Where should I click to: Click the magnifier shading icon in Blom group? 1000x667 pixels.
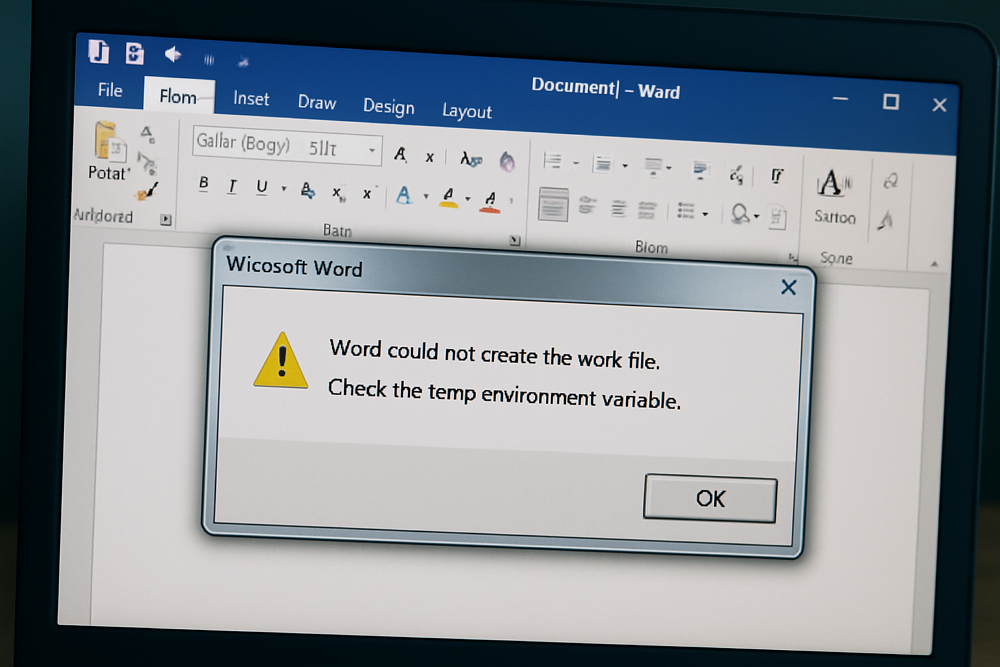point(741,214)
